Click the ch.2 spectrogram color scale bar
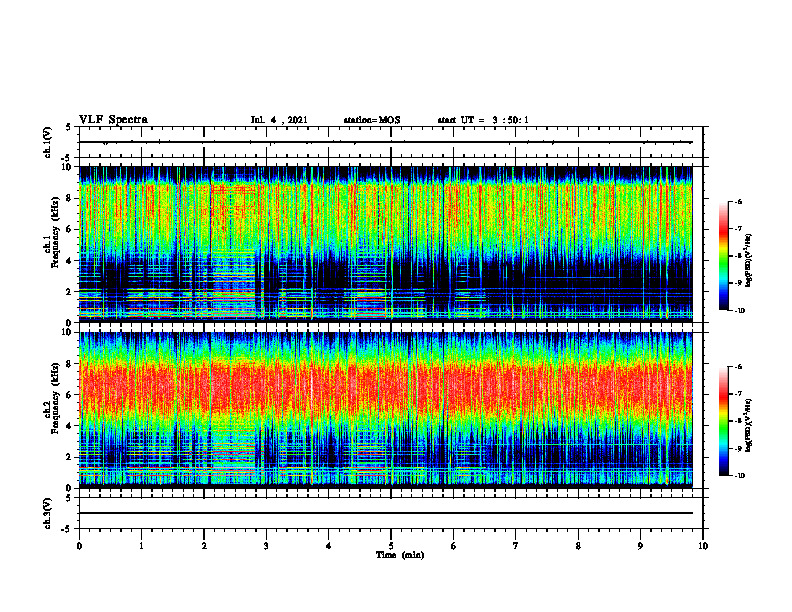The width and height of the screenshot is (792, 612). tap(724, 421)
